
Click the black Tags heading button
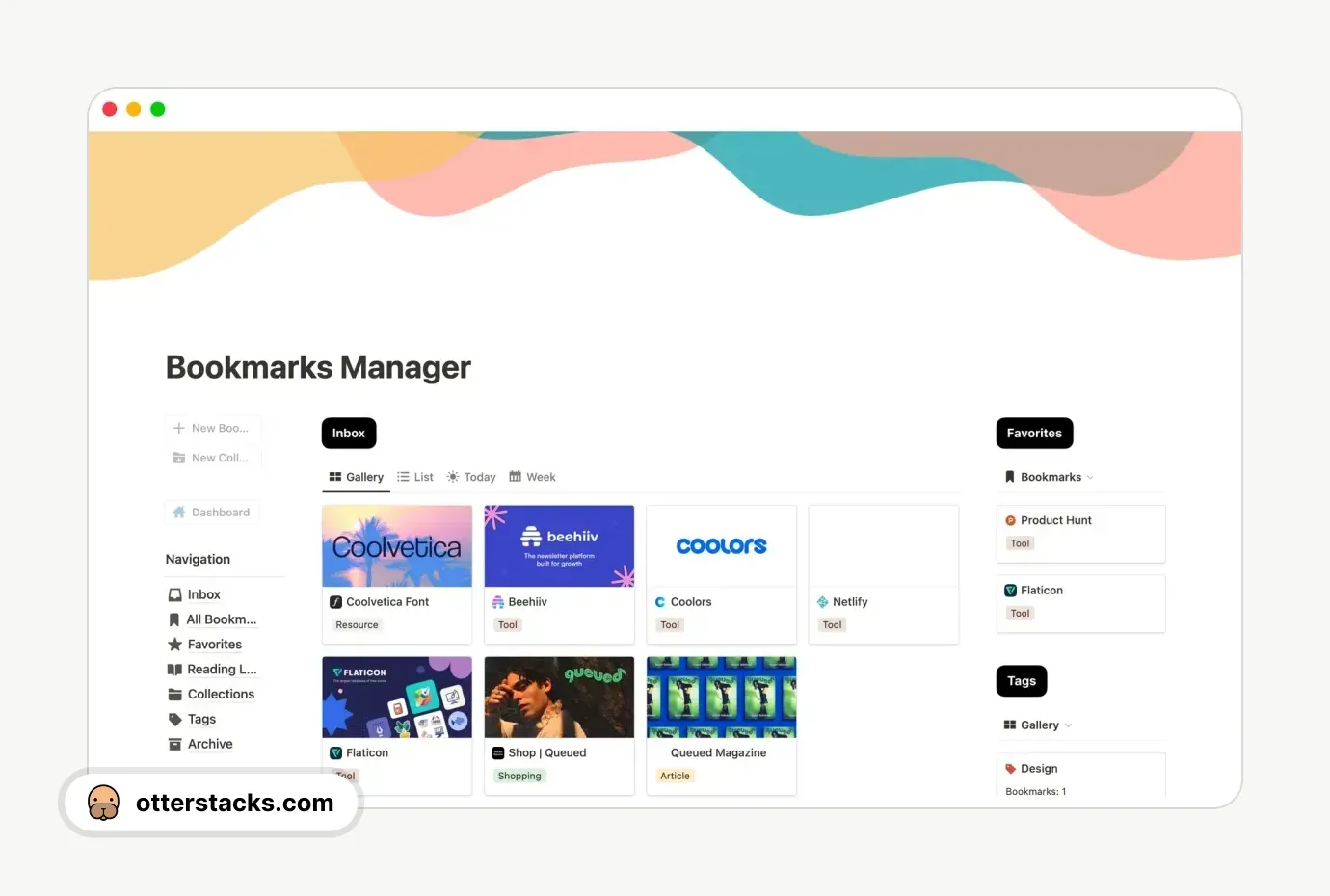[x=1022, y=681]
